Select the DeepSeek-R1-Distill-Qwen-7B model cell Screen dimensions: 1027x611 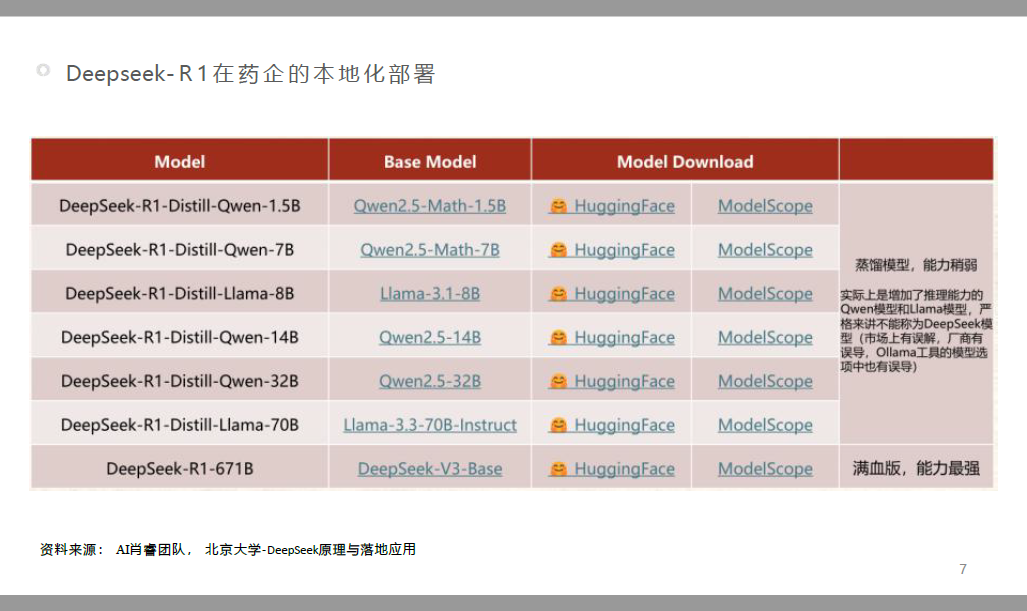point(179,250)
